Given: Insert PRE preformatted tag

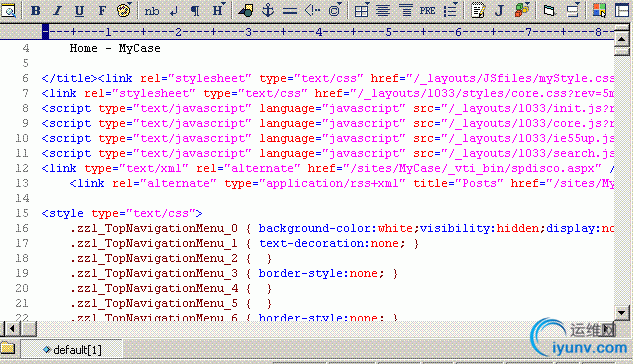Looking at the screenshot, I should pos(428,10).
